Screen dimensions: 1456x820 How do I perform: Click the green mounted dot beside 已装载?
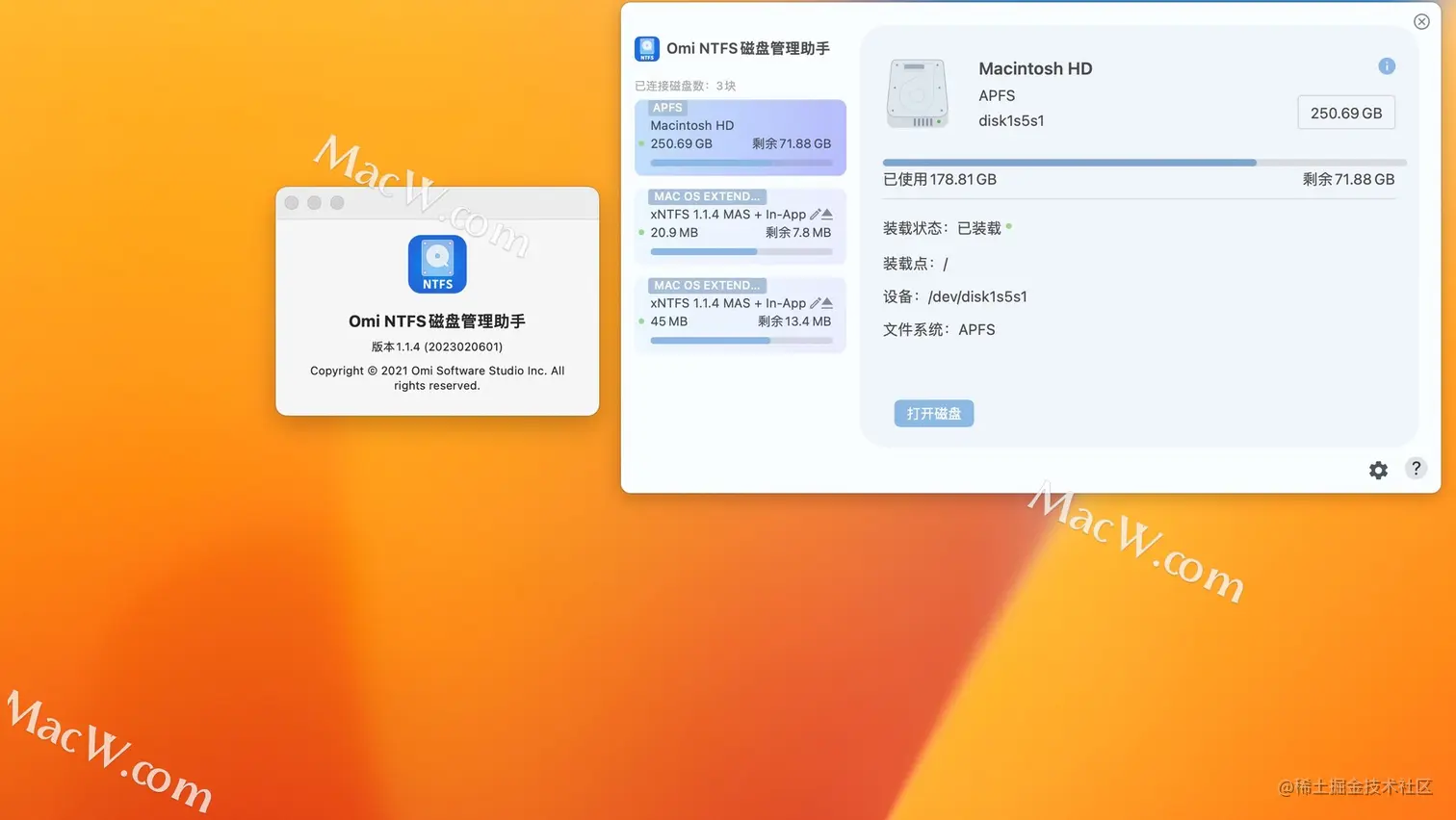coord(1009,226)
